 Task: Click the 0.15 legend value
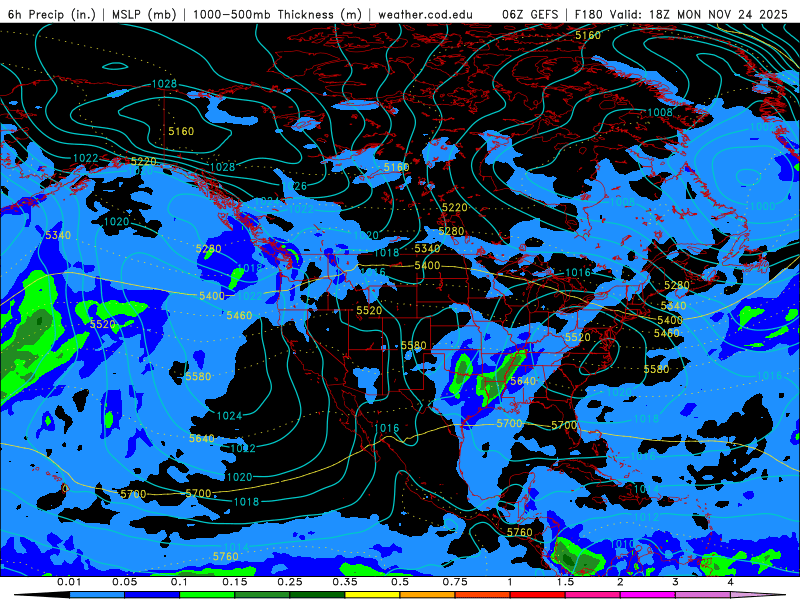click(x=235, y=582)
